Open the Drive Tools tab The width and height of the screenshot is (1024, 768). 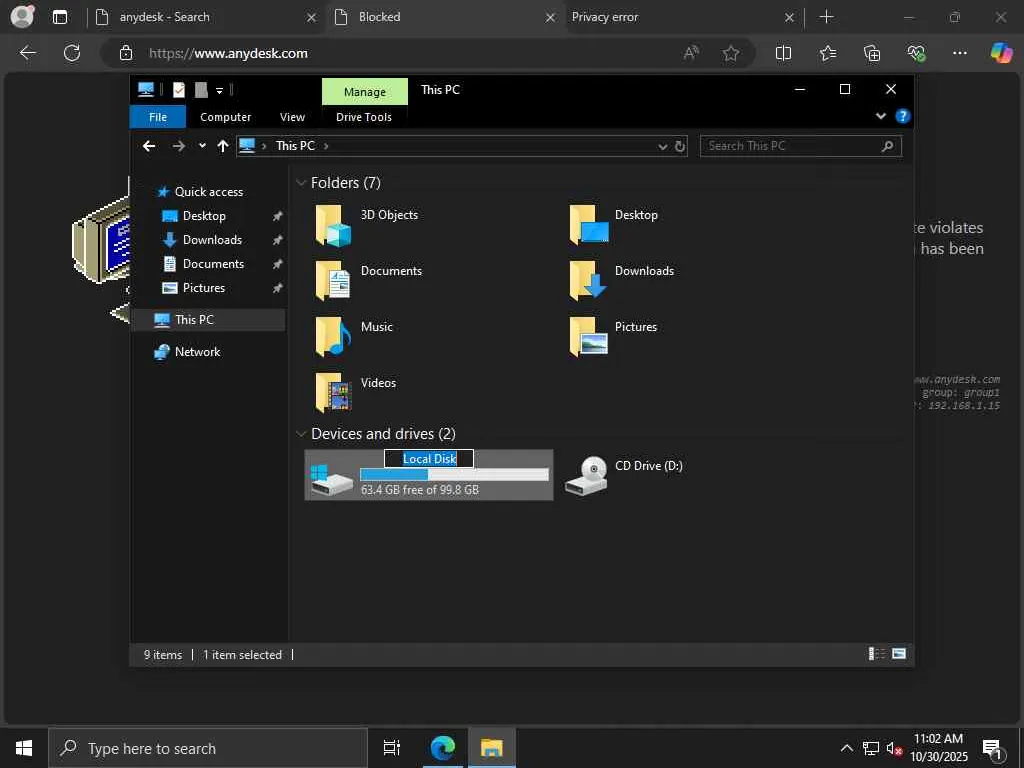(x=364, y=117)
